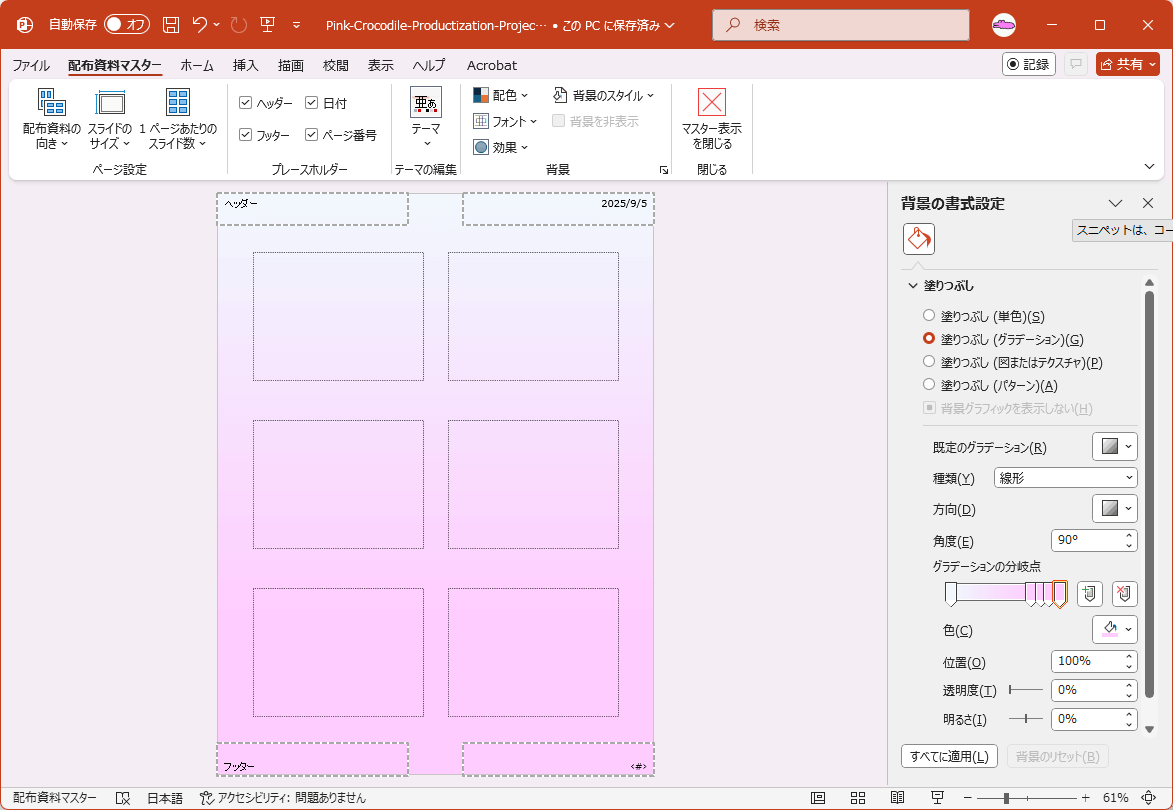Screen dimensions: 1173x810
Task: Switch to reading view icon
Action: click(x=898, y=798)
